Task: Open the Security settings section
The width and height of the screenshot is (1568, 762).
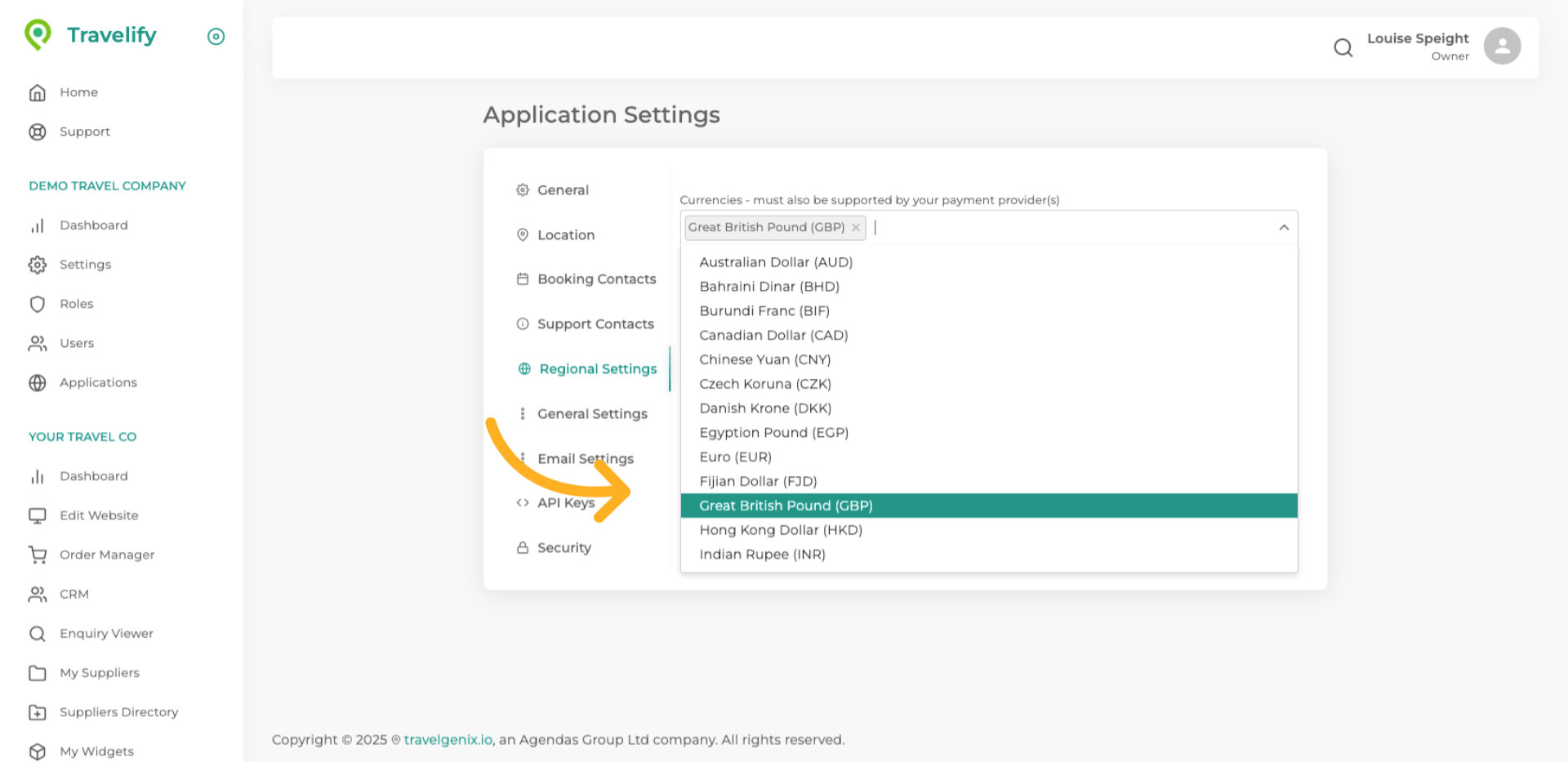Action: tap(563, 547)
